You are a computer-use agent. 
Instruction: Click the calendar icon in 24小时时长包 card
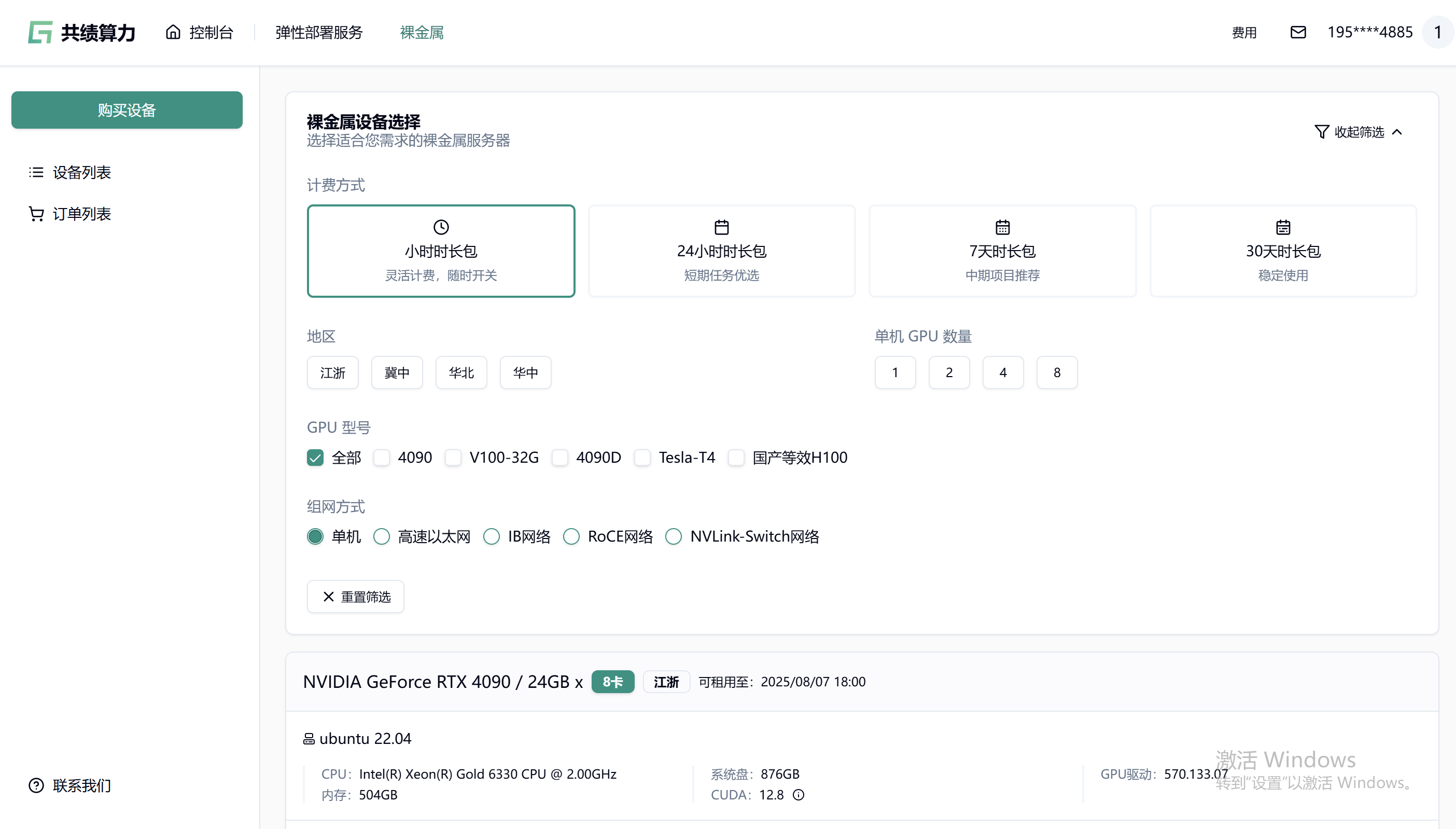tap(721, 227)
